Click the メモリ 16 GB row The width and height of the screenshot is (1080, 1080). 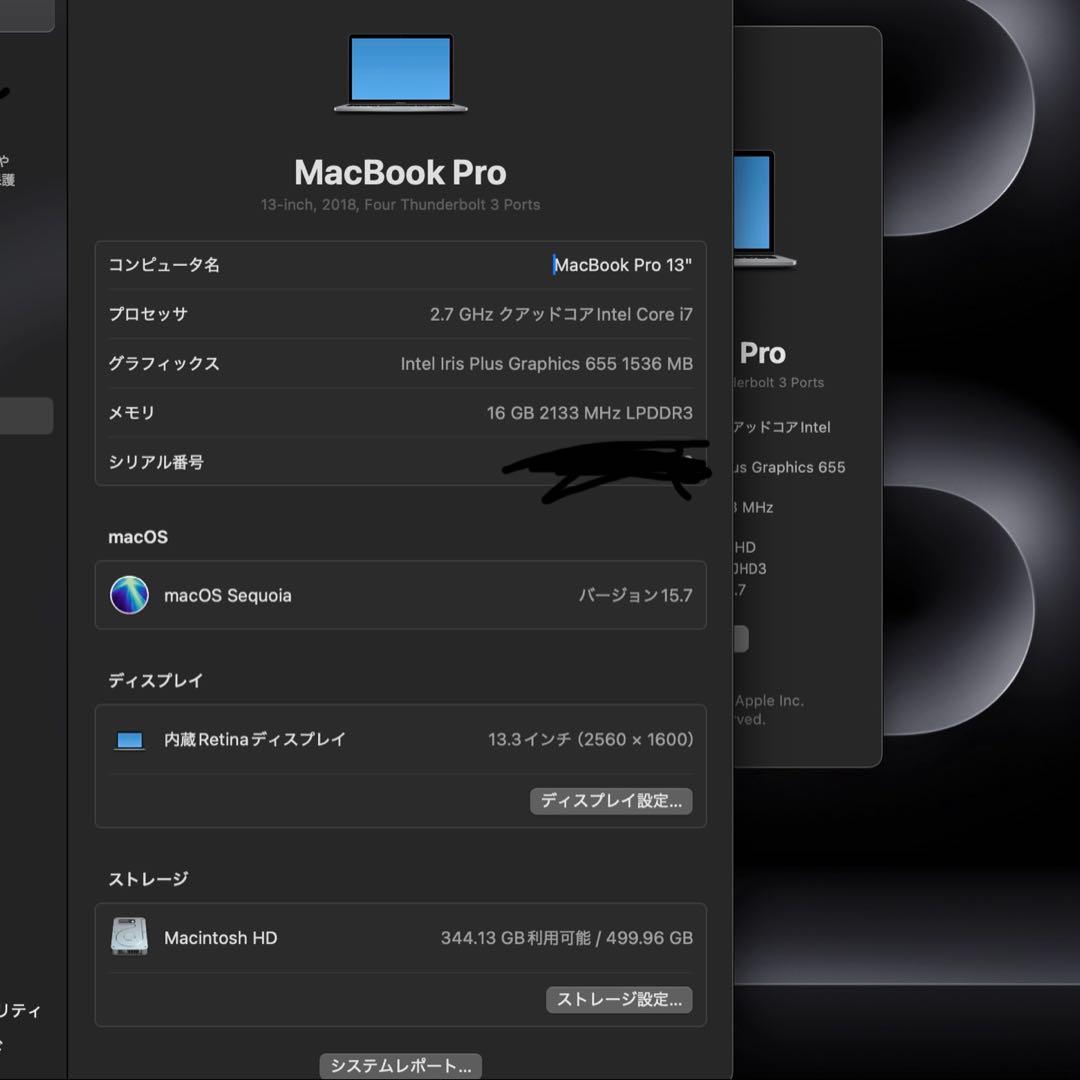tap(400, 413)
